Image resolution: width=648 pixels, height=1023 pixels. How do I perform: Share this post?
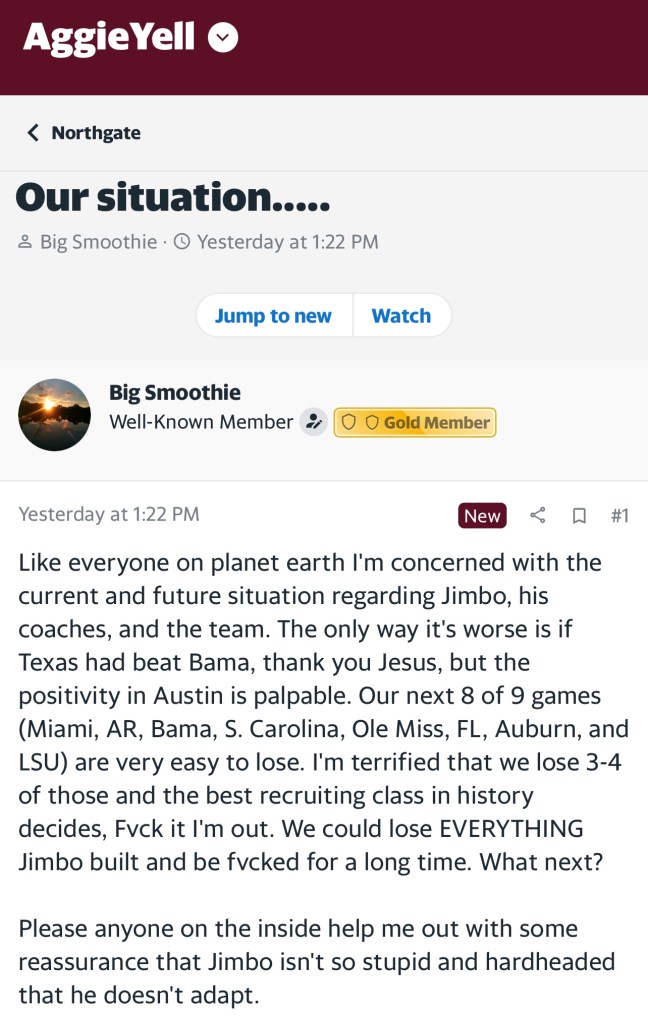click(538, 516)
